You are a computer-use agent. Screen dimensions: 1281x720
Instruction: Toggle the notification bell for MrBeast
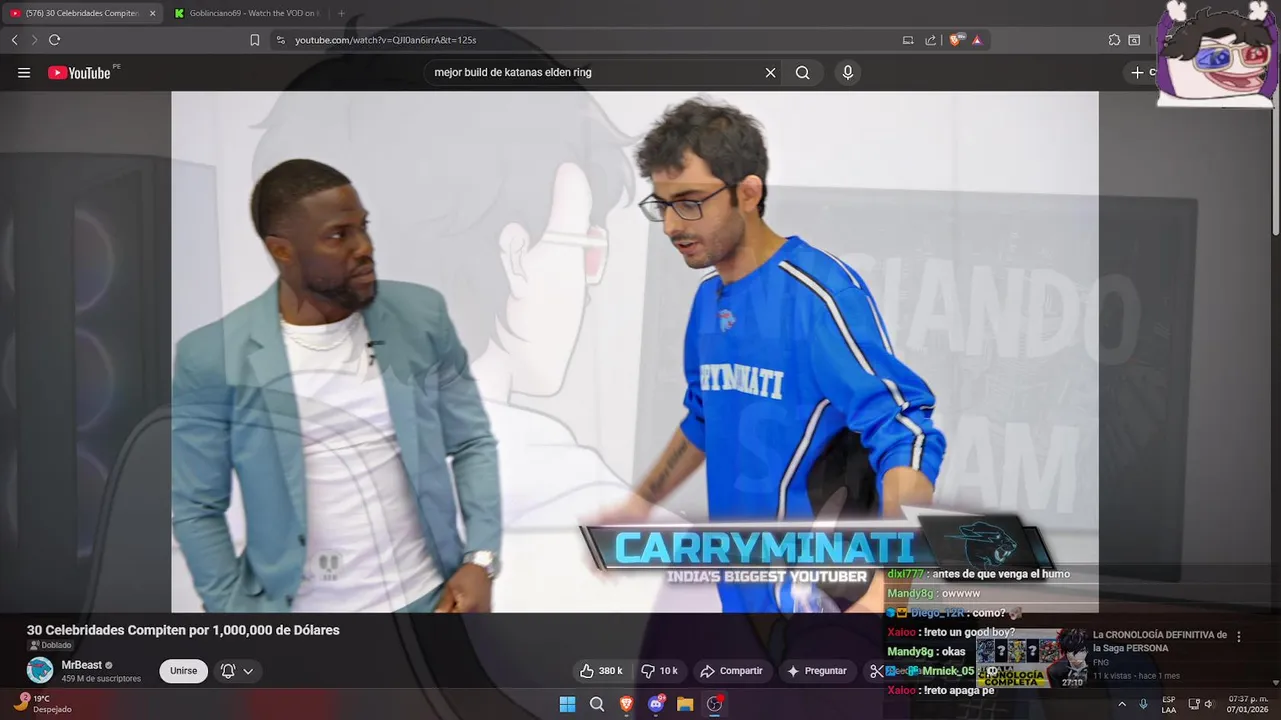[228, 671]
